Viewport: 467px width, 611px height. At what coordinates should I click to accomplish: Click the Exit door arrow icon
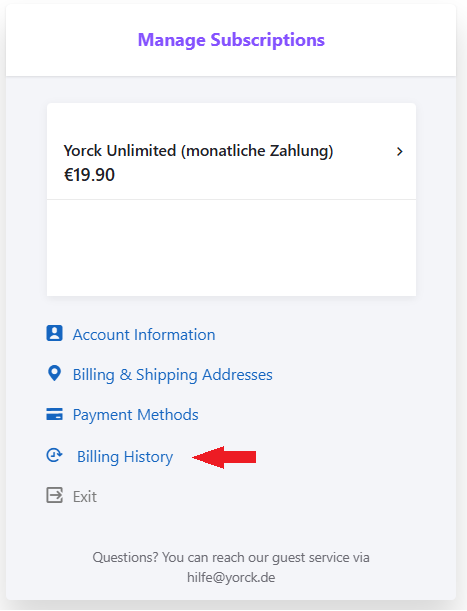click(x=54, y=495)
